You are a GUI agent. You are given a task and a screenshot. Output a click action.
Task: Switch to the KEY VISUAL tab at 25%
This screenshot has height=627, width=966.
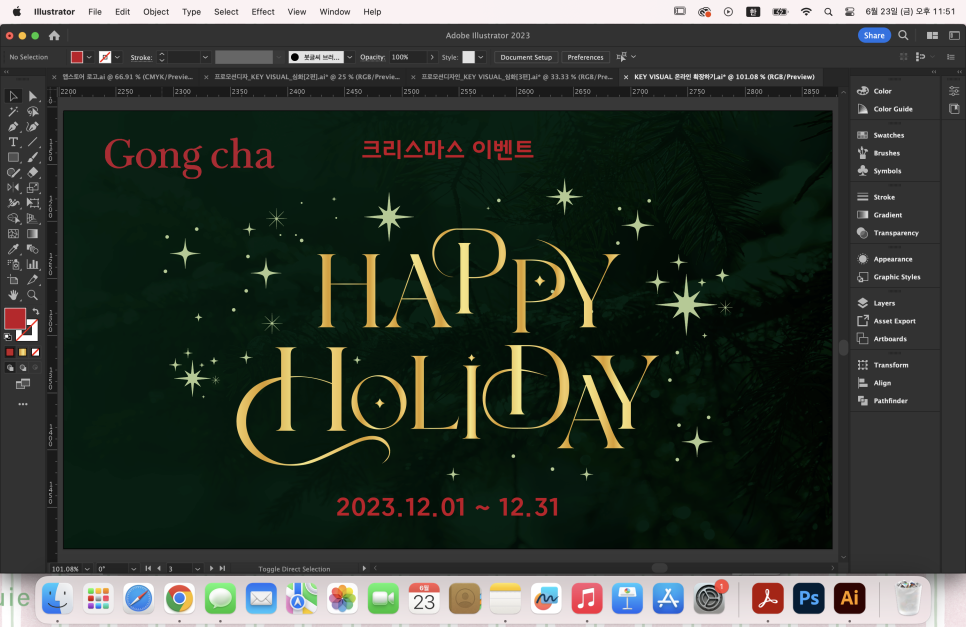[x=307, y=77]
